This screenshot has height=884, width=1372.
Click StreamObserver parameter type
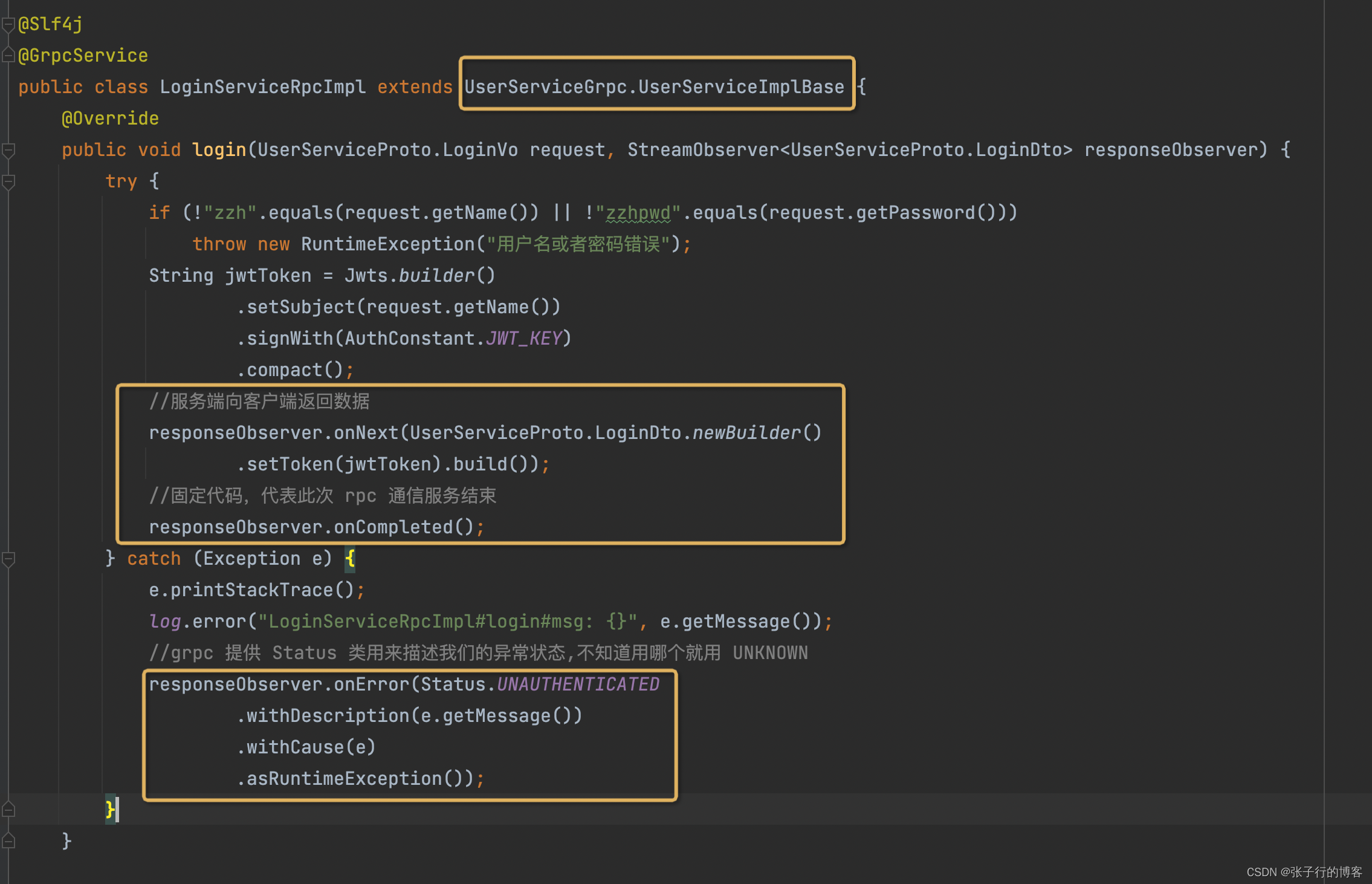704,150
